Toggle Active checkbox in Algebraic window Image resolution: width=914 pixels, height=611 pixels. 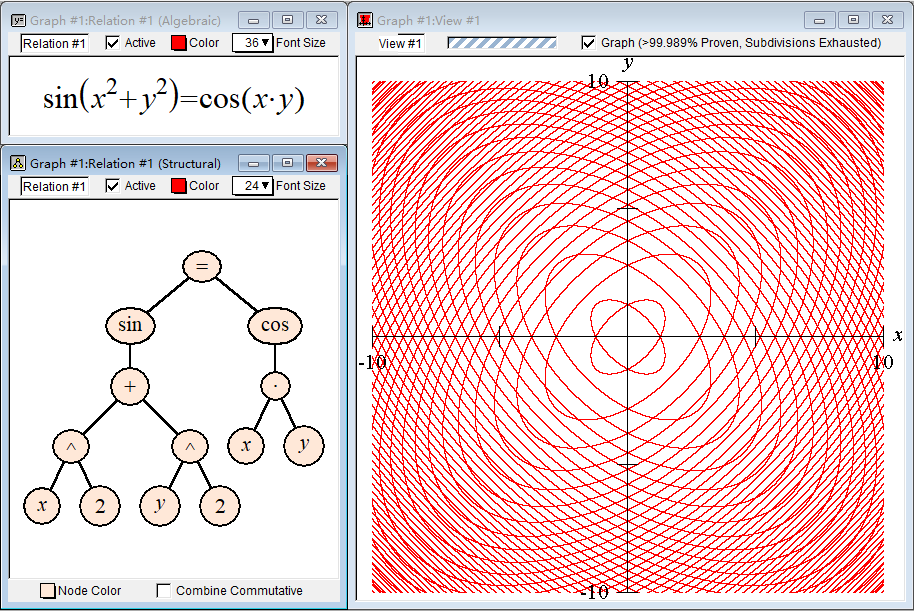pyautogui.click(x=113, y=43)
